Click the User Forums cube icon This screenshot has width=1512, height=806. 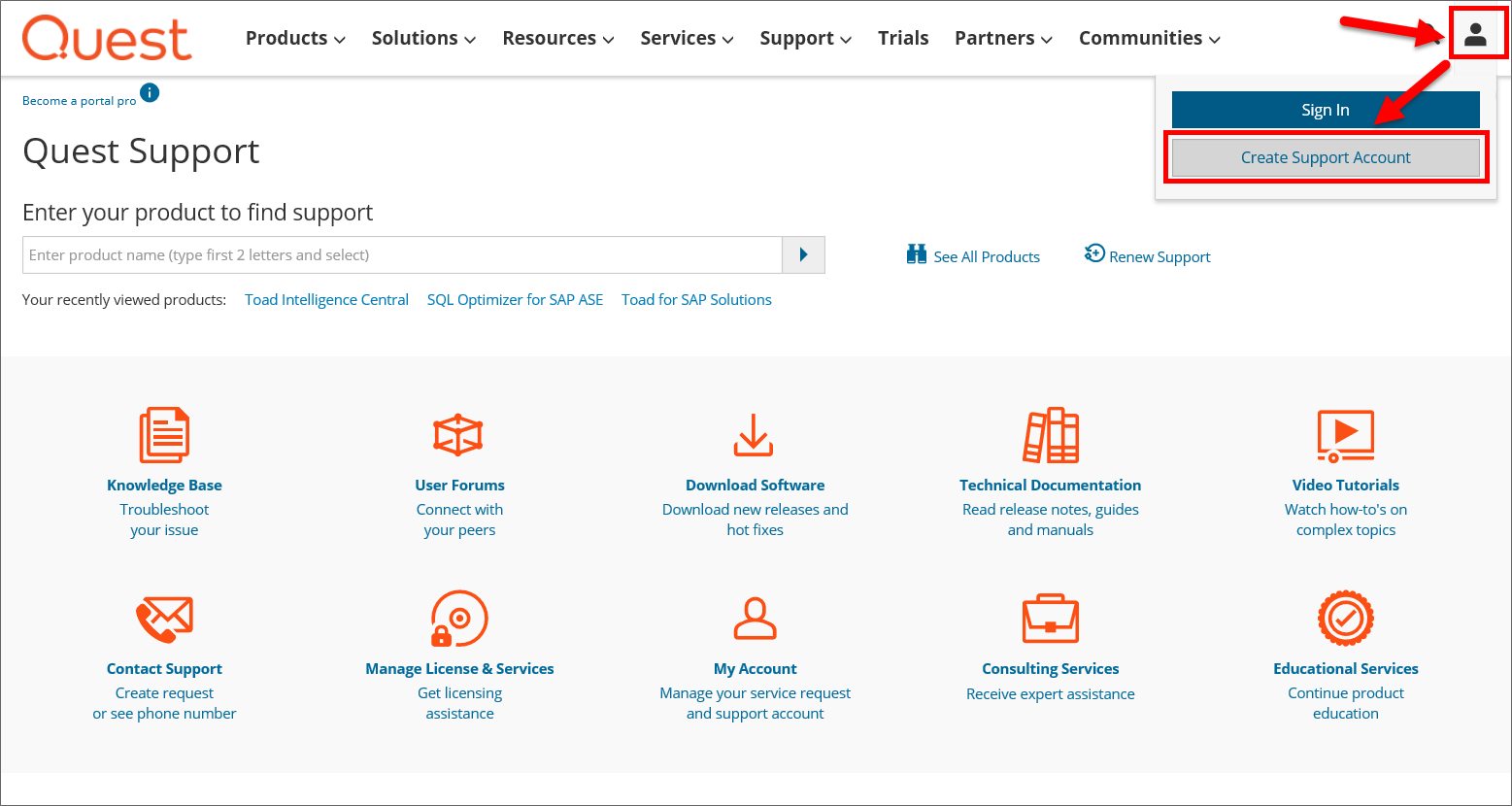(x=458, y=434)
